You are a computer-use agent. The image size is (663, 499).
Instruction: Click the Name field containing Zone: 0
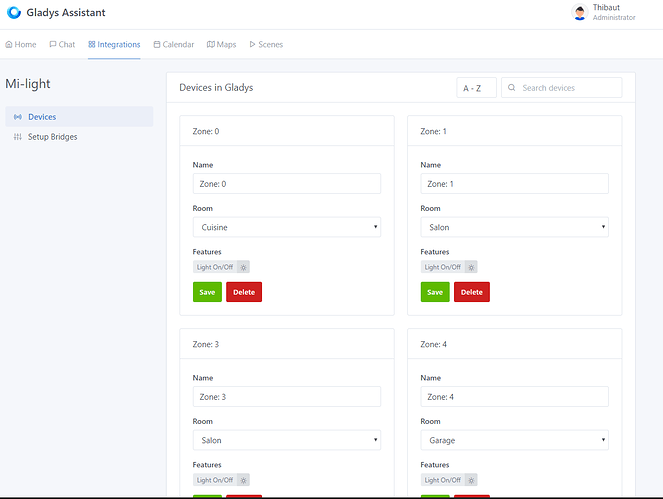(287, 184)
